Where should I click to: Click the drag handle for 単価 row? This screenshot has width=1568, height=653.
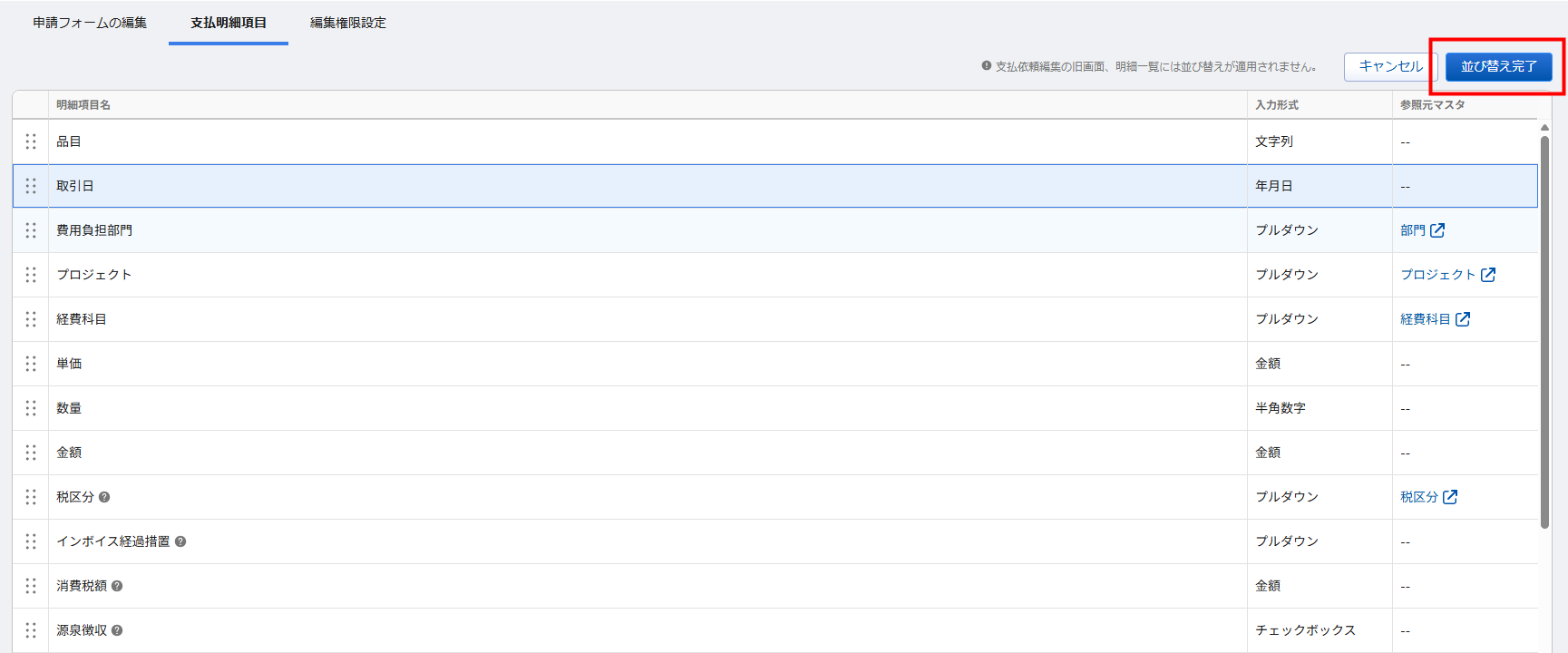[31, 364]
